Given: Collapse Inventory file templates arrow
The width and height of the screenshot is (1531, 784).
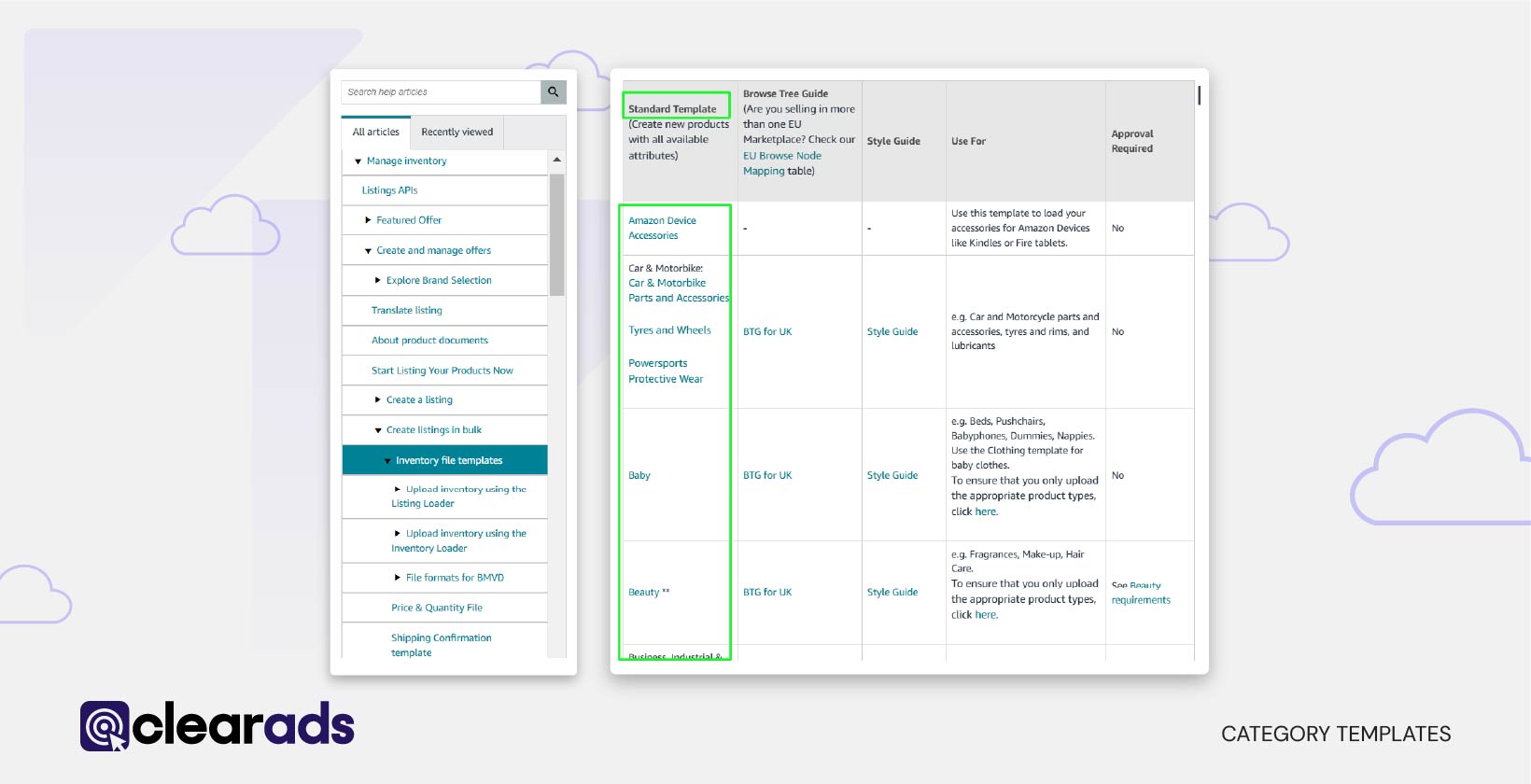Looking at the screenshot, I should tap(387, 461).
